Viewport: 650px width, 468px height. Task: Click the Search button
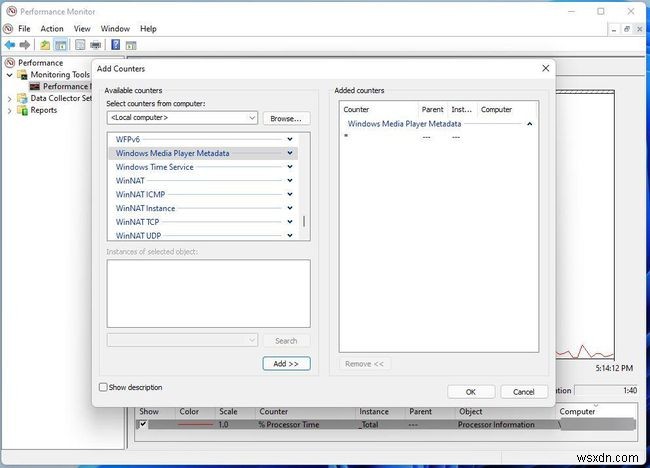tap(286, 341)
